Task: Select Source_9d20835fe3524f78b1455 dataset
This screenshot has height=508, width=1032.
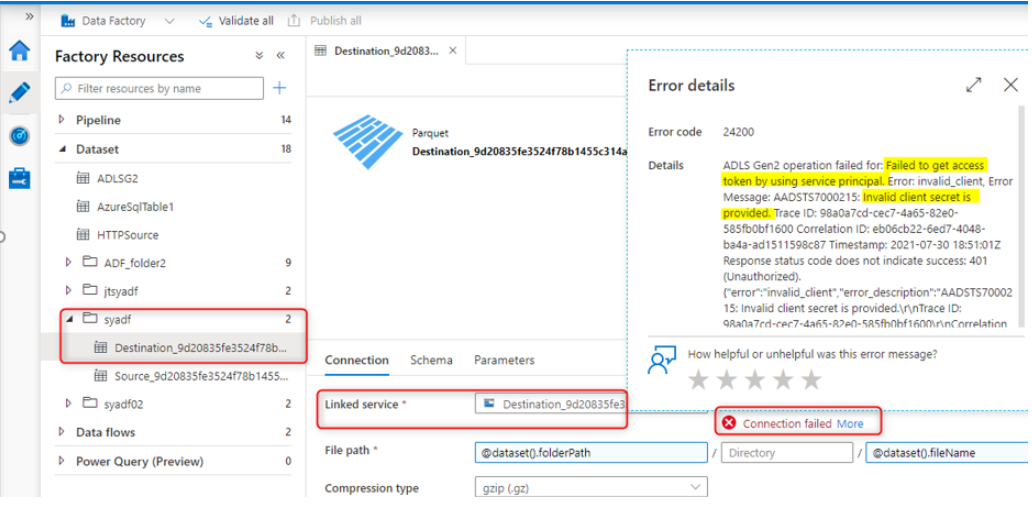Action: [201, 376]
